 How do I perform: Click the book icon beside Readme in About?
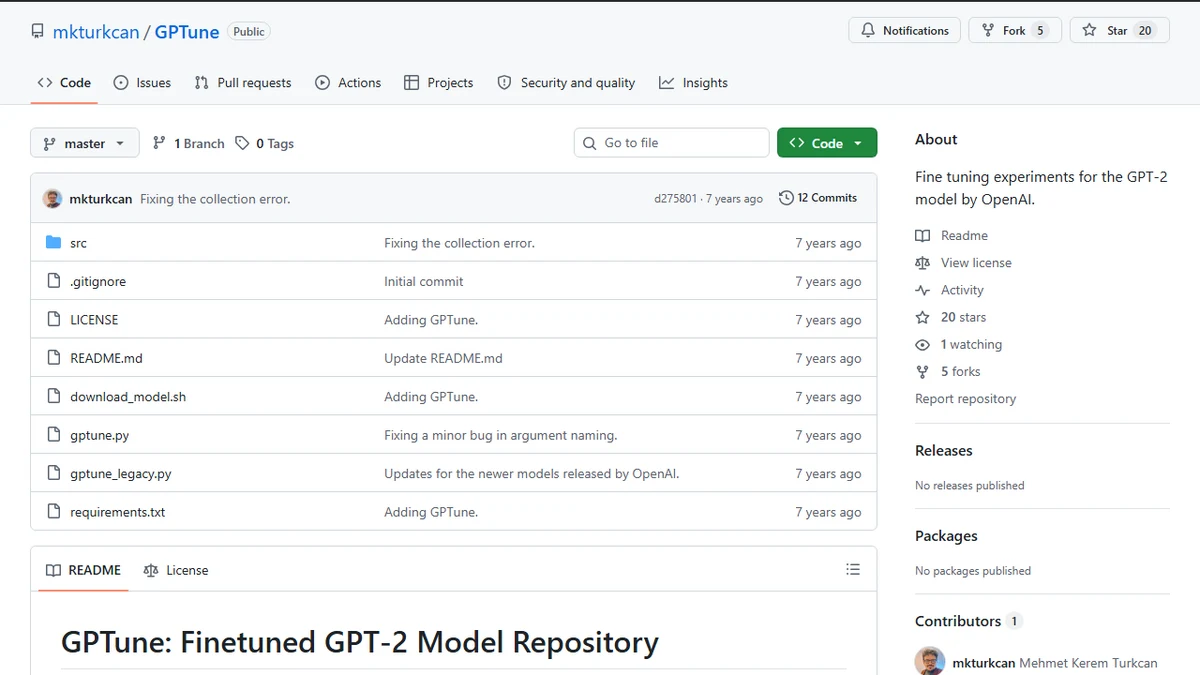922,236
